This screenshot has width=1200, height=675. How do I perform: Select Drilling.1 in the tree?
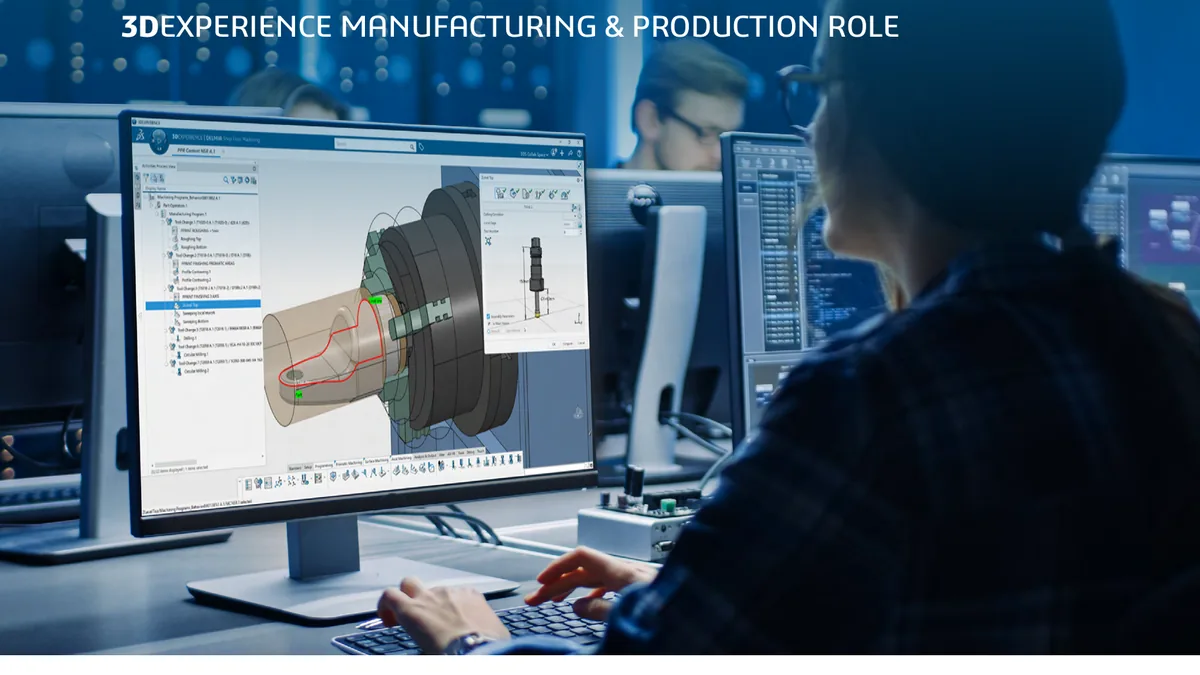click(x=190, y=338)
